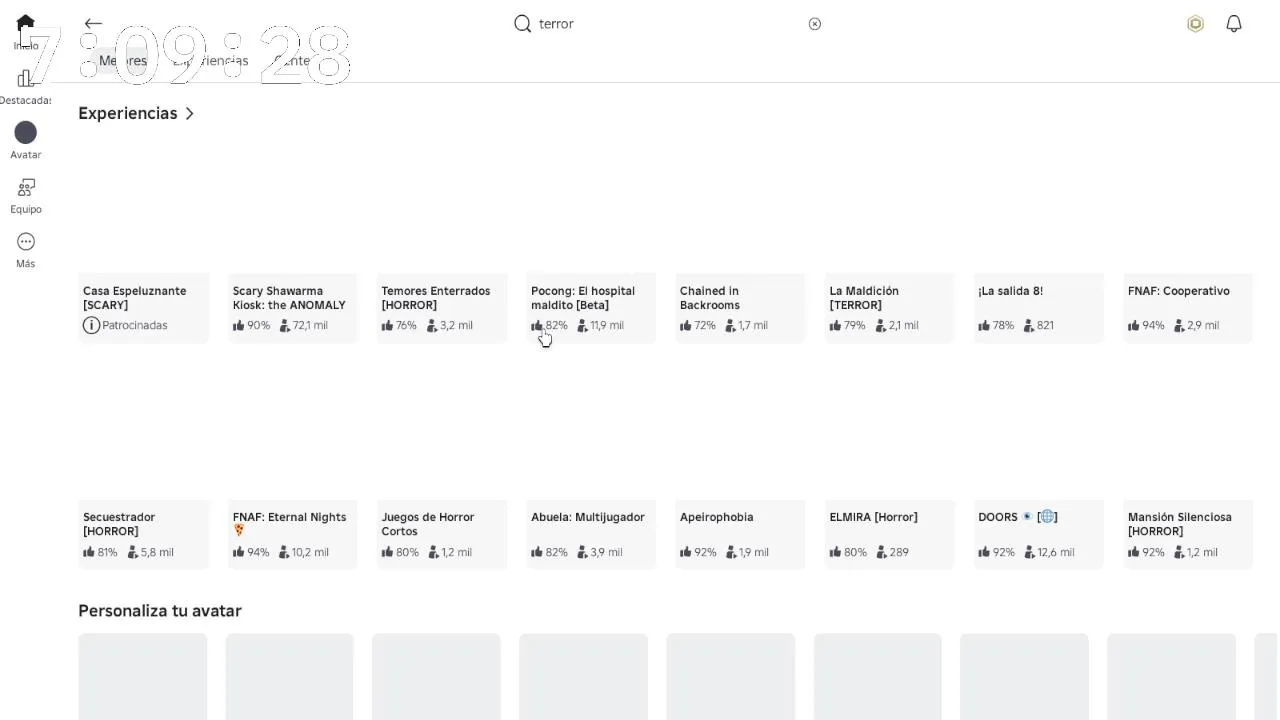The width and height of the screenshot is (1280, 720).
Task: Expand the Experiencias section chevron
Action: click(190, 114)
